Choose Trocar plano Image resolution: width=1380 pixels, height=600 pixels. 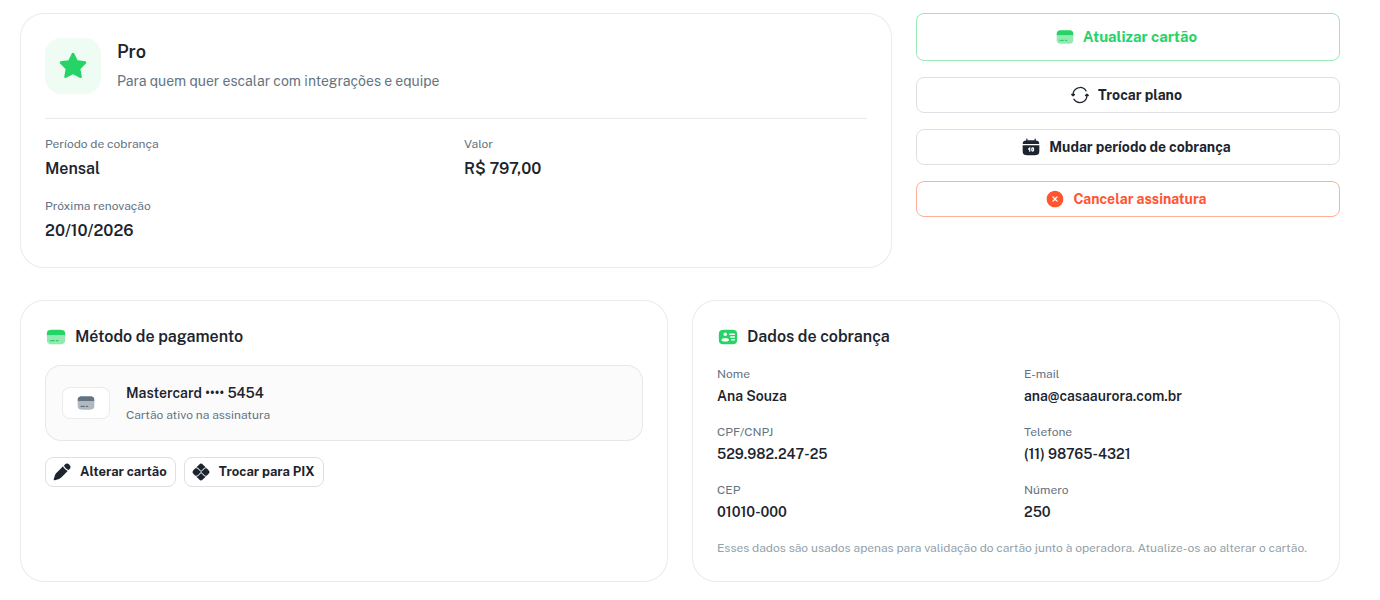tap(1128, 95)
